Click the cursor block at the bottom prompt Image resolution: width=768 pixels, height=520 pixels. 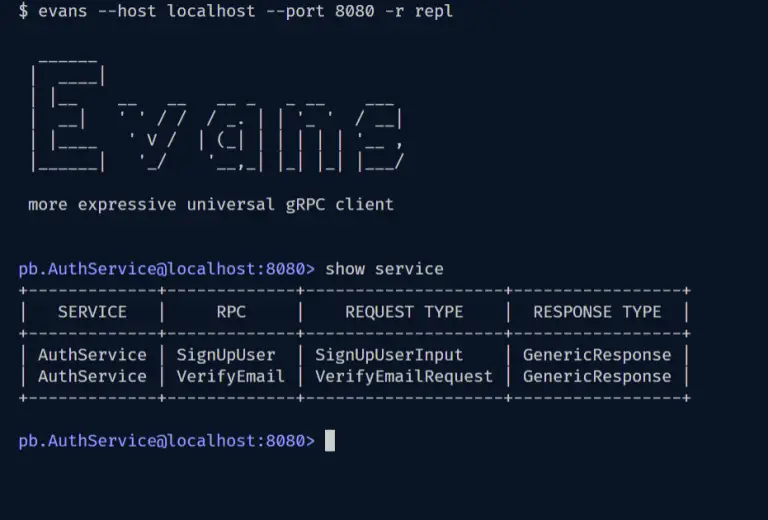[330, 441]
